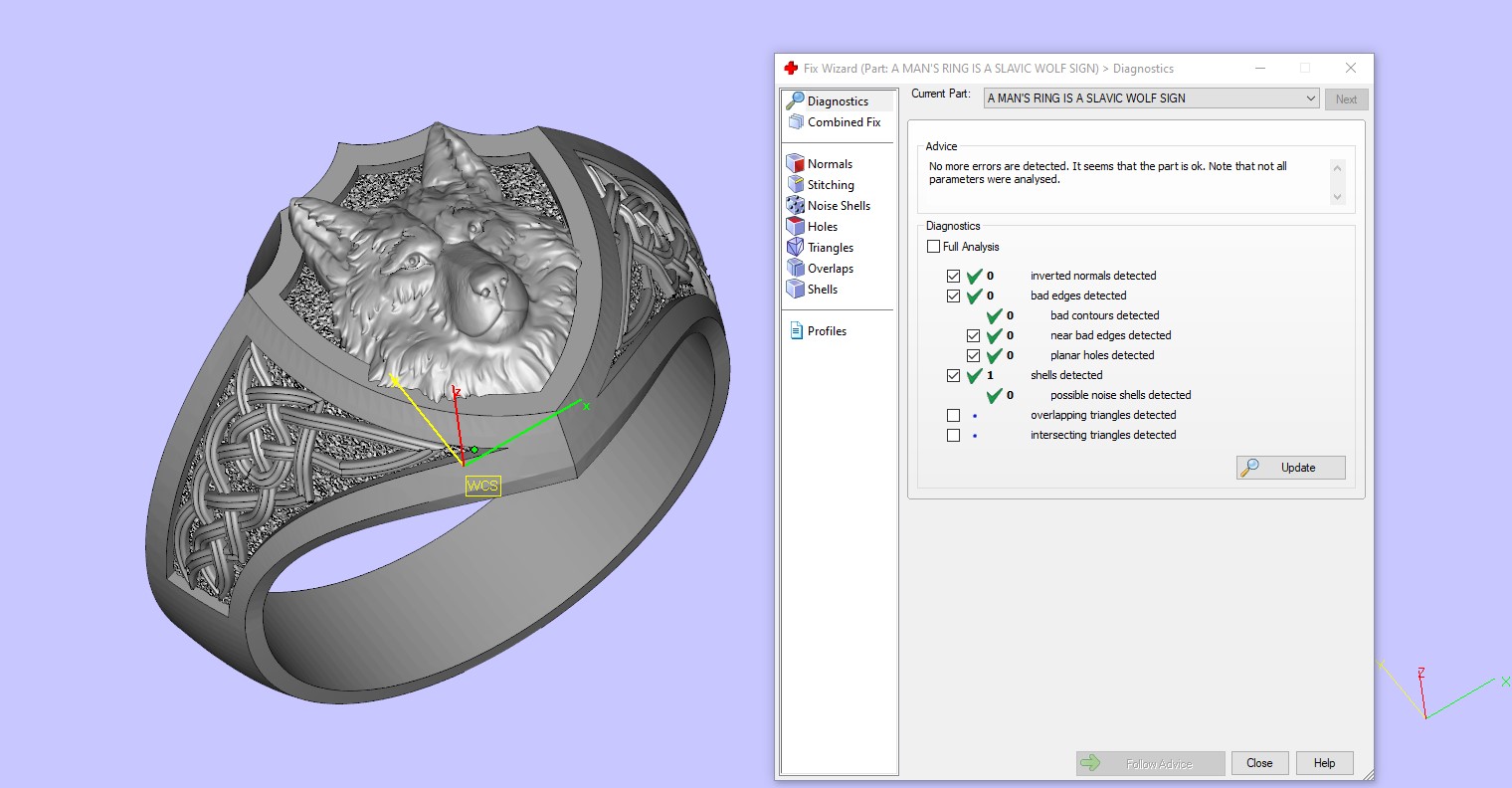Enable overlapping triangles detected checkbox
This screenshot has height=788, width=1512.
coord(953,416)
